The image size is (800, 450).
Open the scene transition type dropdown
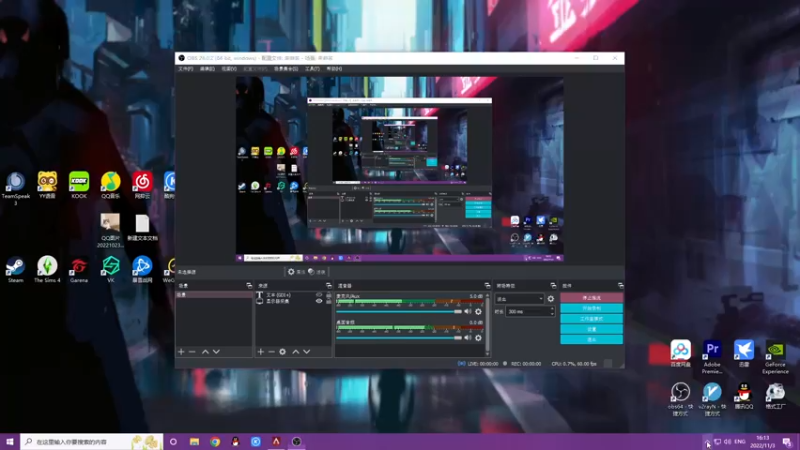point(519,299)
